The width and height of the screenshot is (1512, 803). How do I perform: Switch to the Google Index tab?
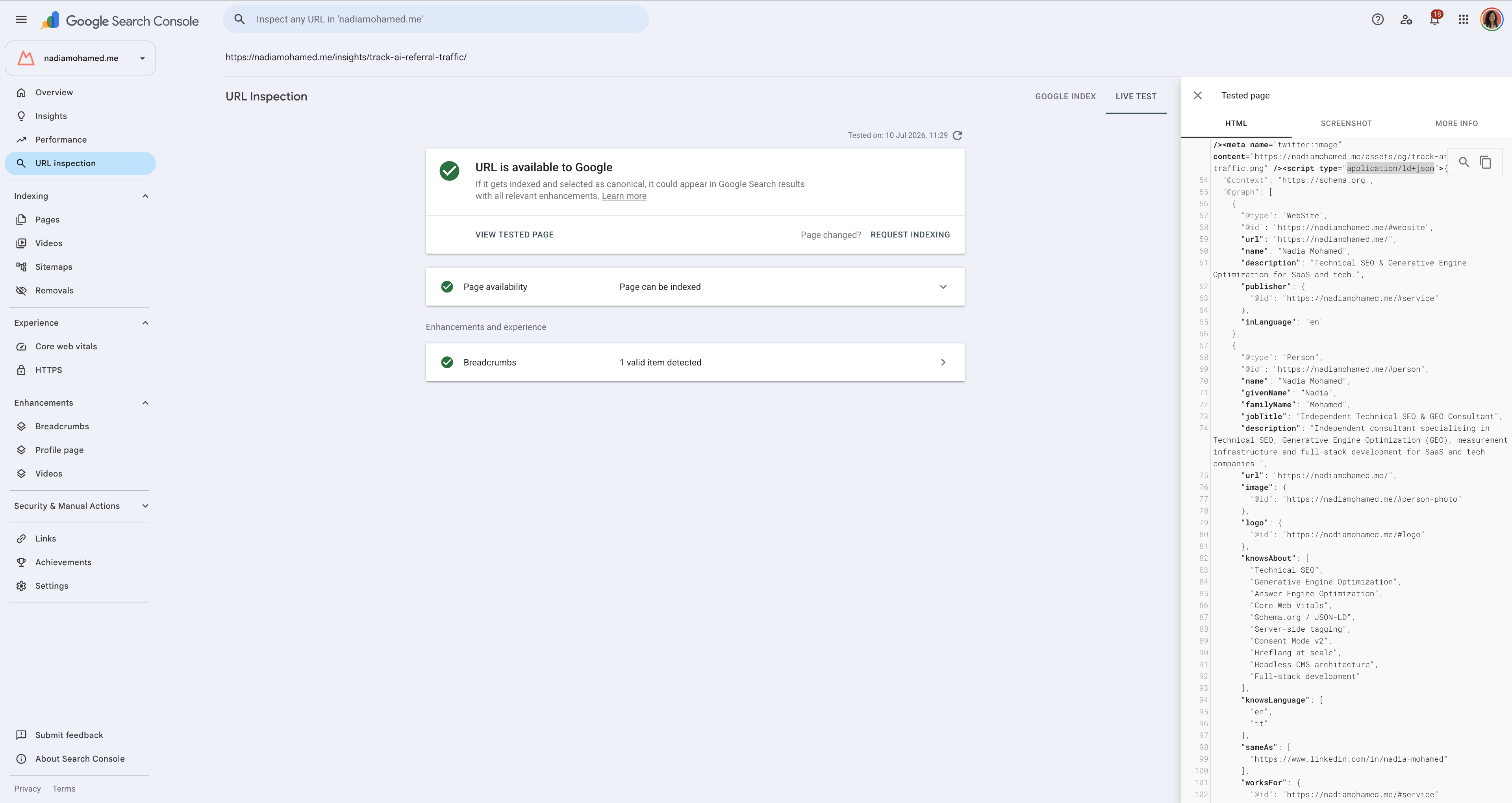point(1065,96)
